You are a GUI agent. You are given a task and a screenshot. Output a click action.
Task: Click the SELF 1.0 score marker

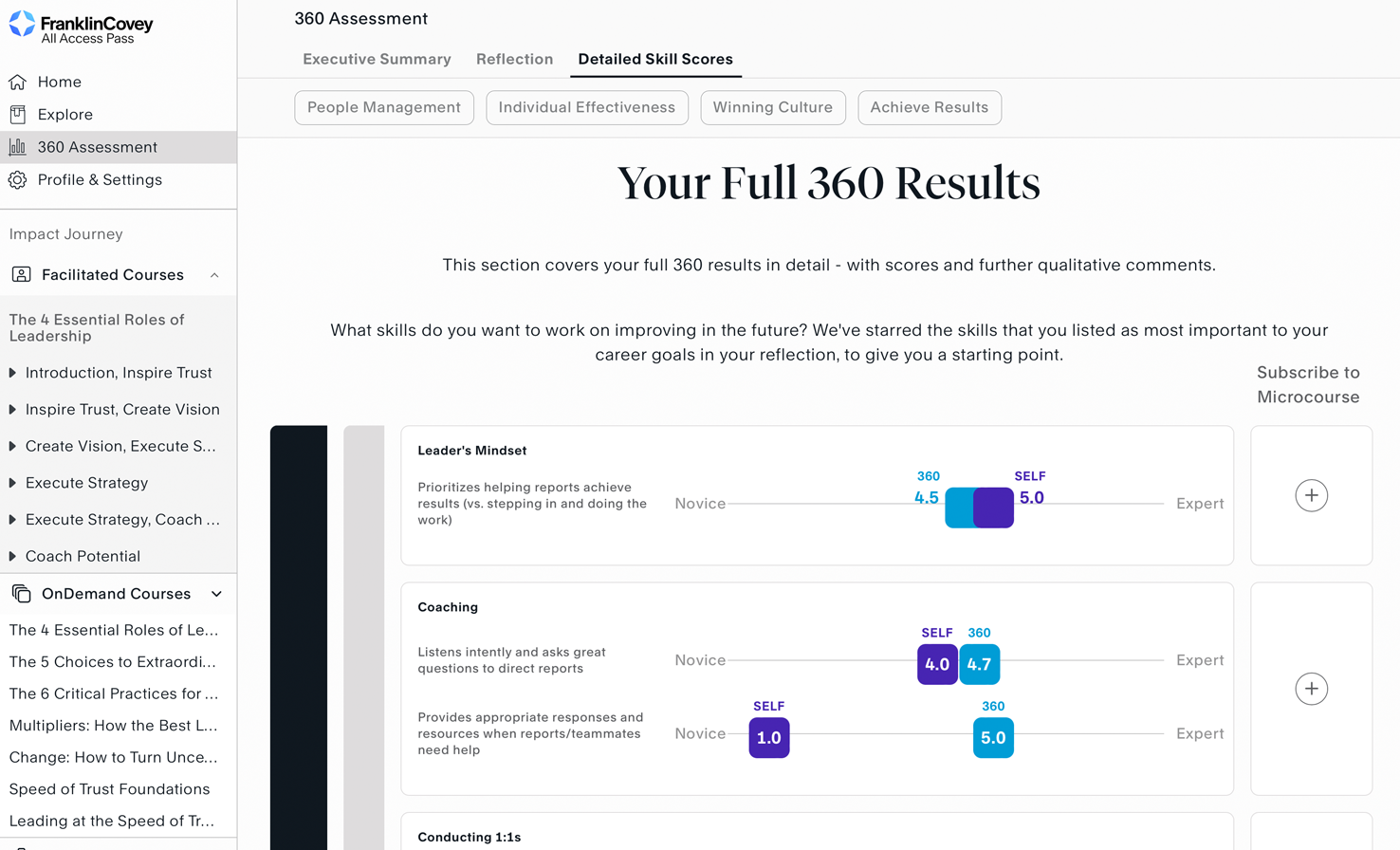coord(769,737)
